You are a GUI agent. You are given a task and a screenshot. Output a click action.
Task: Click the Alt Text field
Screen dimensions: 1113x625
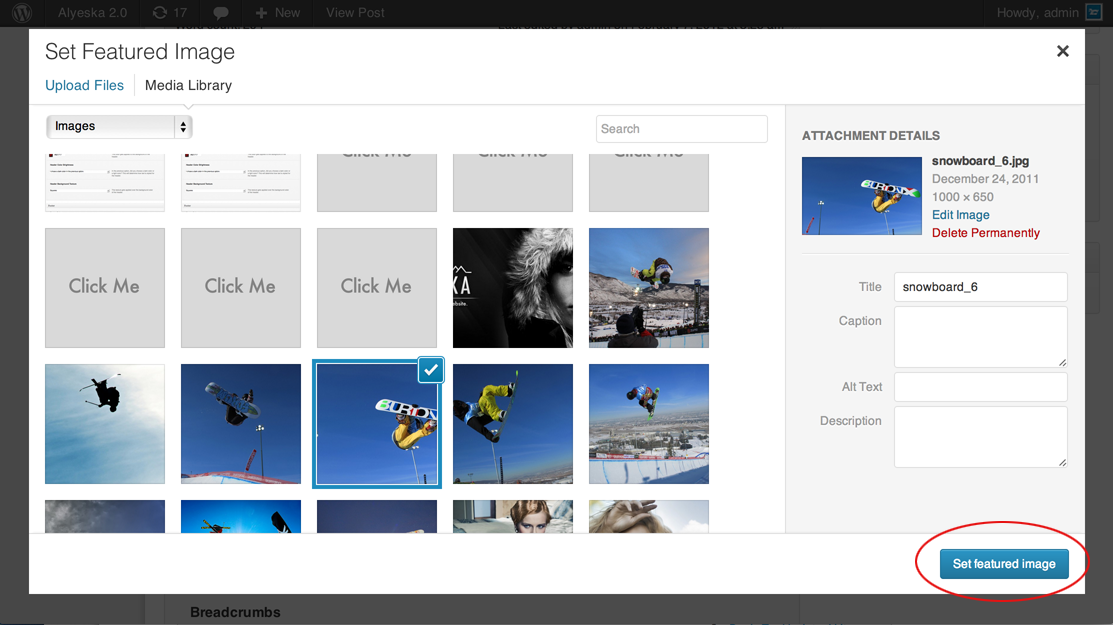[x=980, y=387]
